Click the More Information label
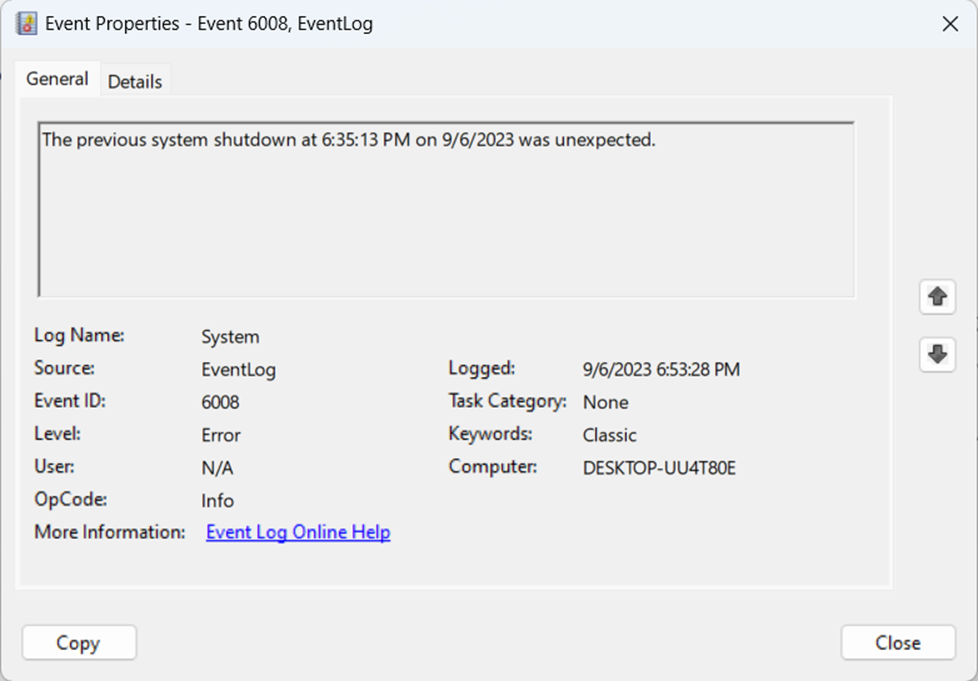Image resolution: width=978 pixels, height=681 pixels. point(110,532)
